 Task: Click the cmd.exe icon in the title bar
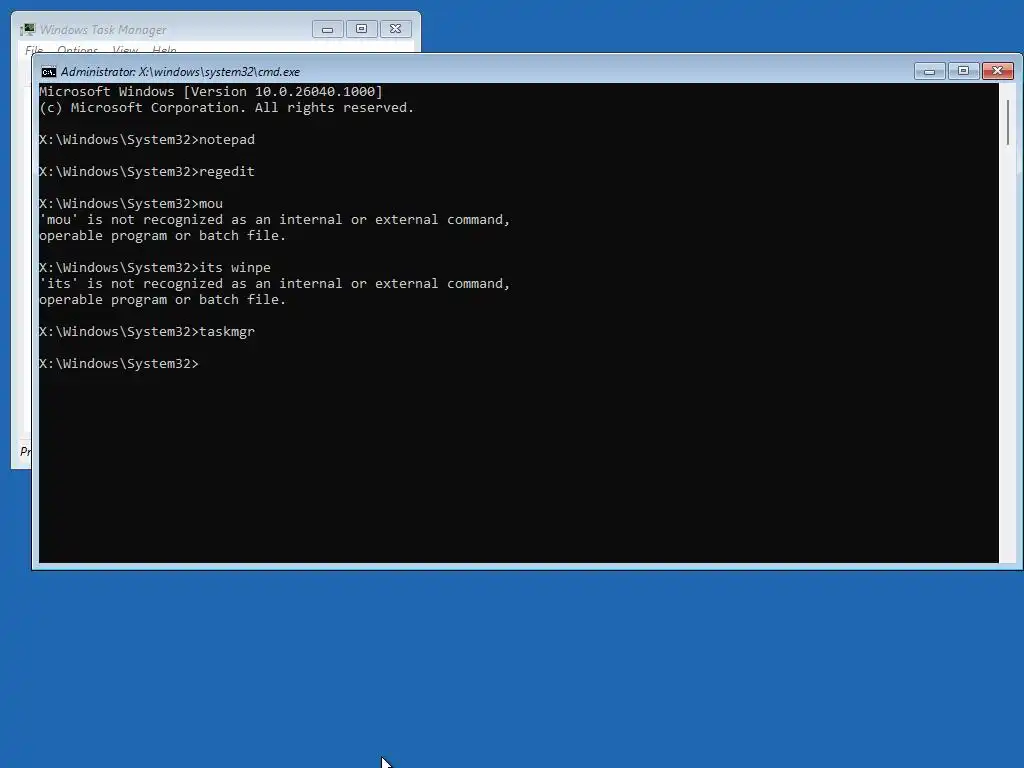pyautogui.click(x=48, y=72)
